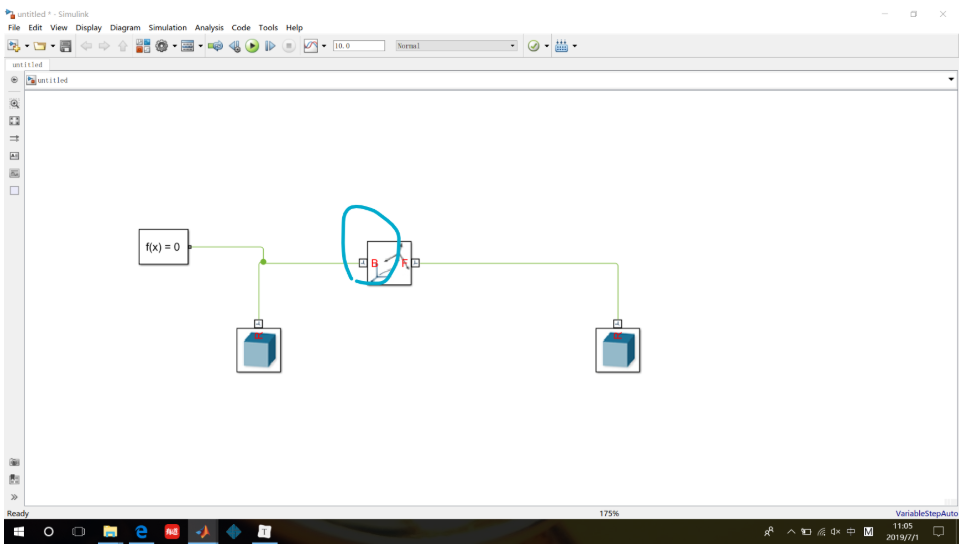Expand the dropdown next to the gear icon

pyautogui.click(x=174, y=46)
